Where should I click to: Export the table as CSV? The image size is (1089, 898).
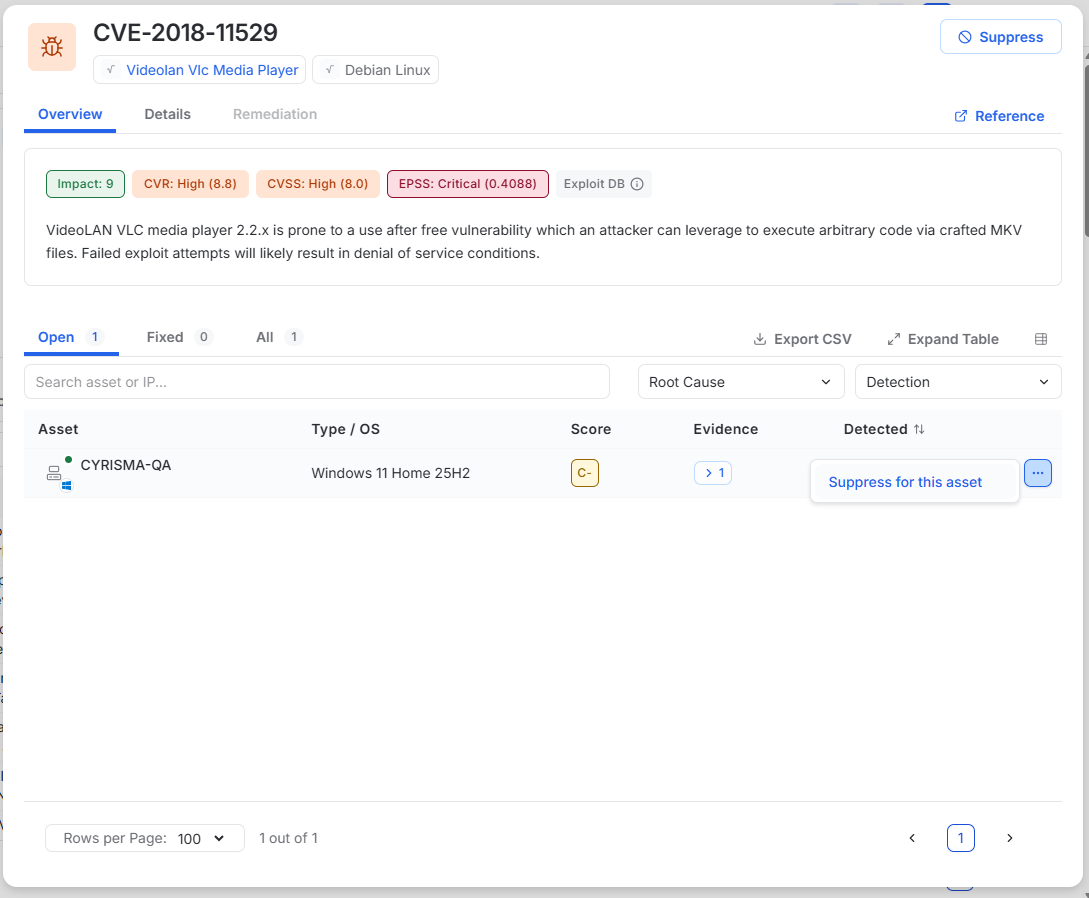click(x=802, y=339)
